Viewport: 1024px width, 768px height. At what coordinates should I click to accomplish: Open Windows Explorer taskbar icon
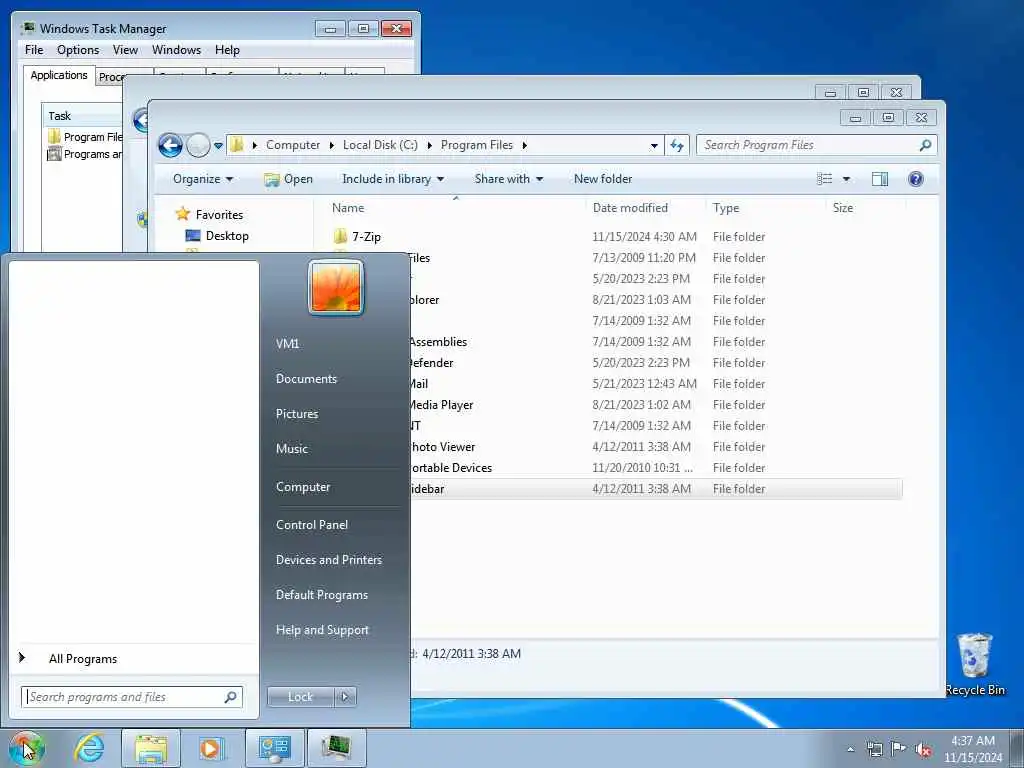(151, 748)
